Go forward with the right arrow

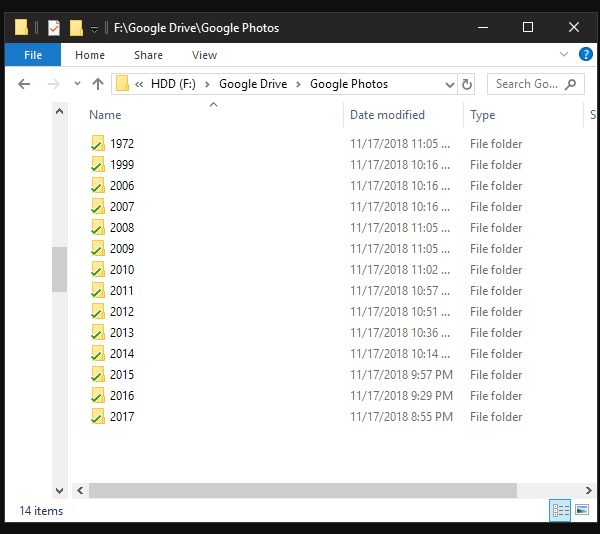point(54,84)
